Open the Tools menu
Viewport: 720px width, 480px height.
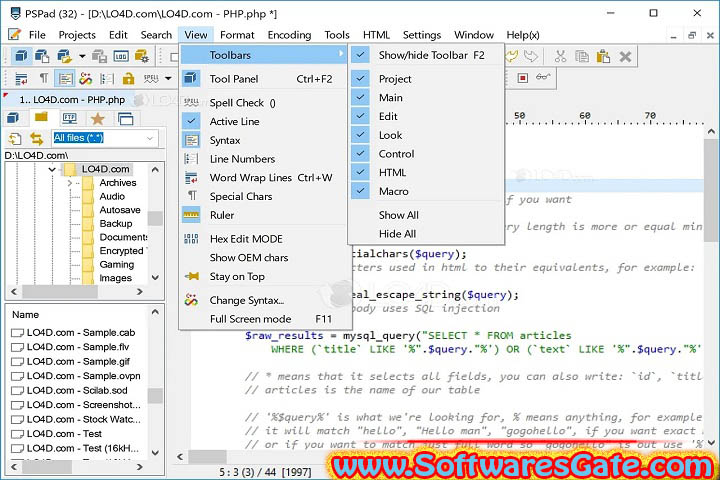coord(337,35)
